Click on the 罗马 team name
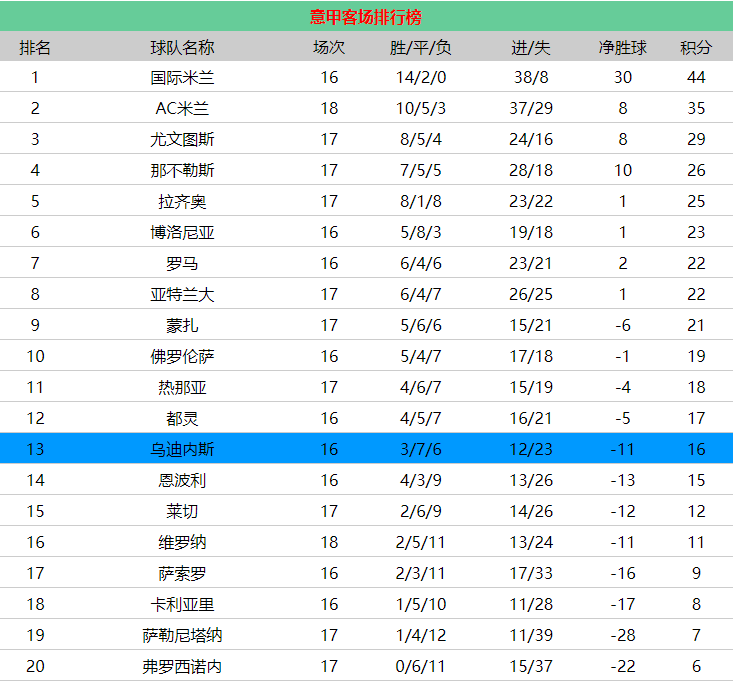Viewport: 733px width, 683px height. click(182, 264)
